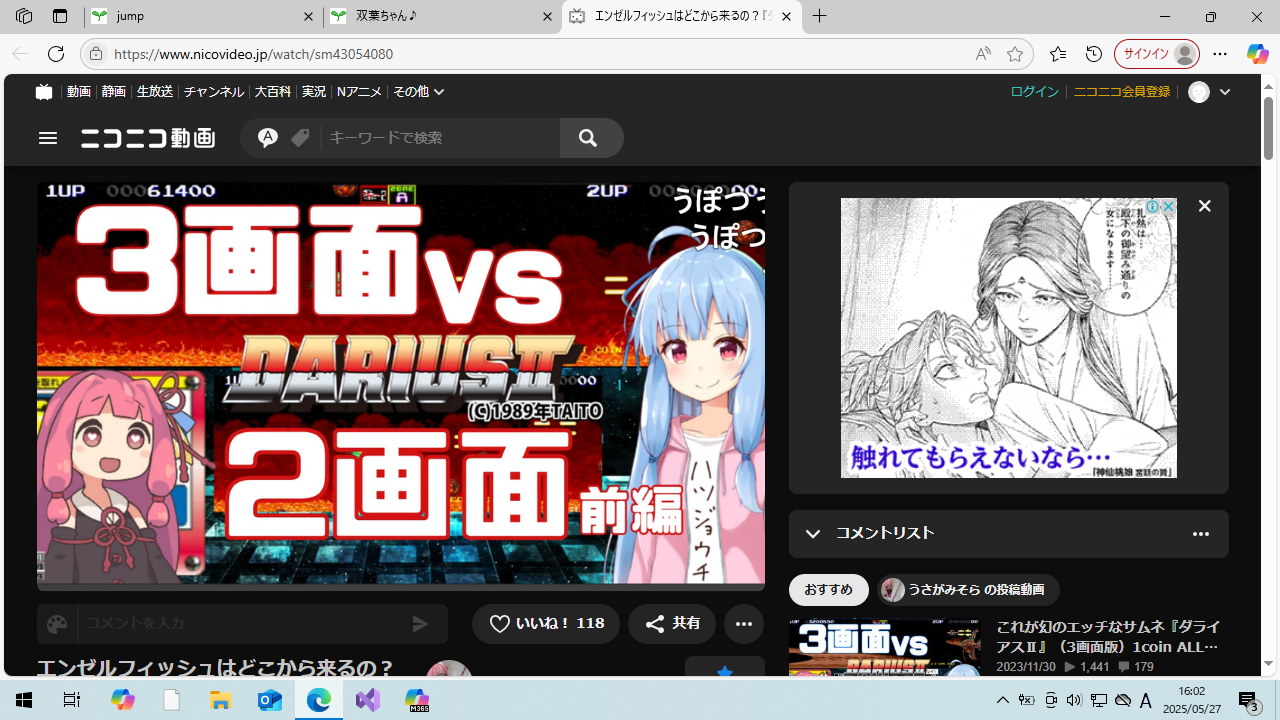Open the Edge workspaces icon
Image resolution: width=1280 pixels, height=720 pixels.
pyautogui.click(x=24, y=16)
